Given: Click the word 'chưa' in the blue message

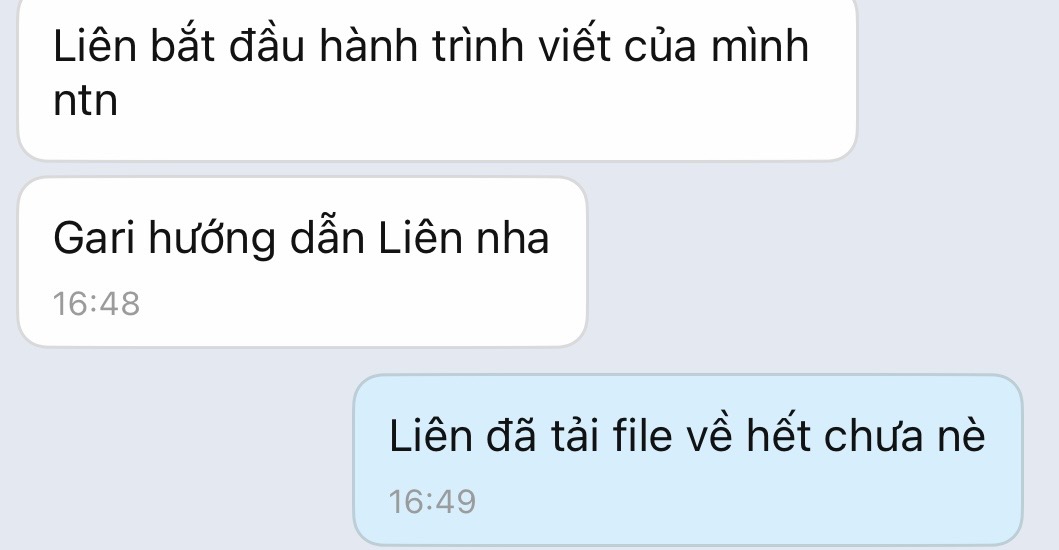Looking at the screenshot, I should tap(873, 435).
